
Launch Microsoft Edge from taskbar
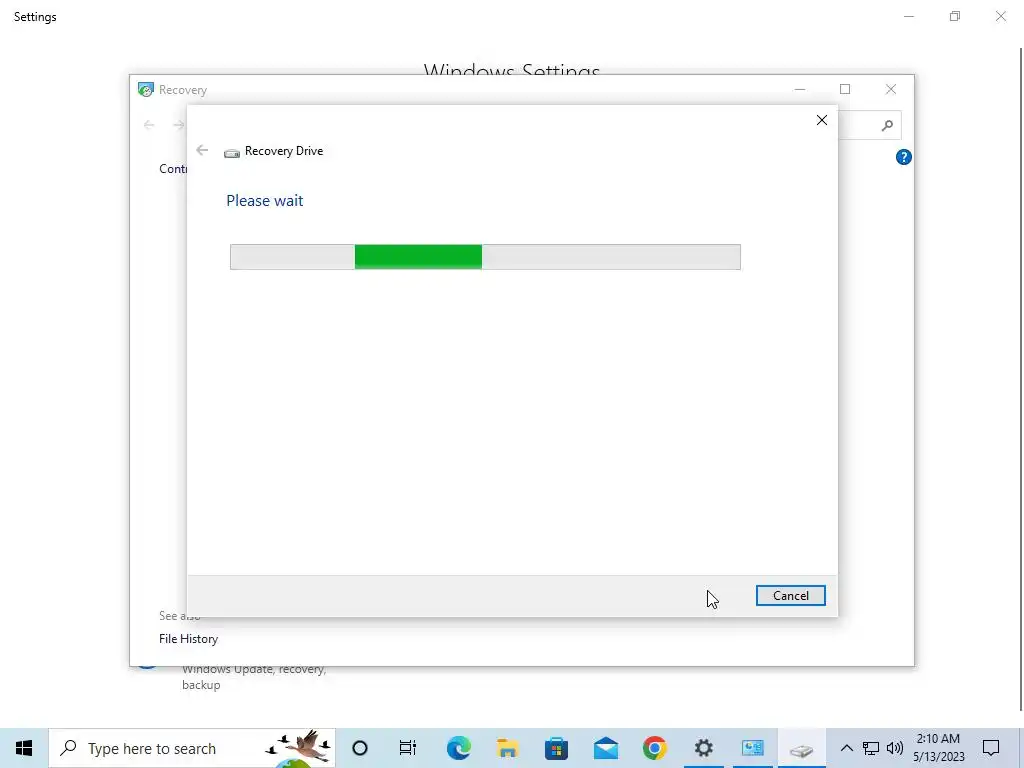458,748
